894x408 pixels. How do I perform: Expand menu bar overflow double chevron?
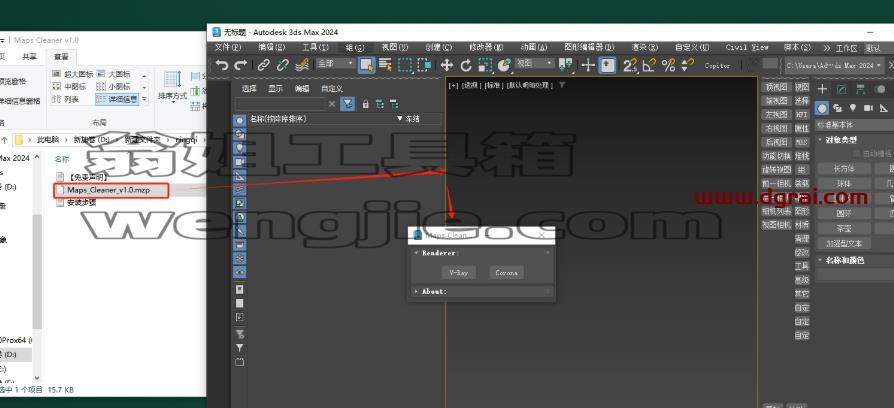pos(826,48)
